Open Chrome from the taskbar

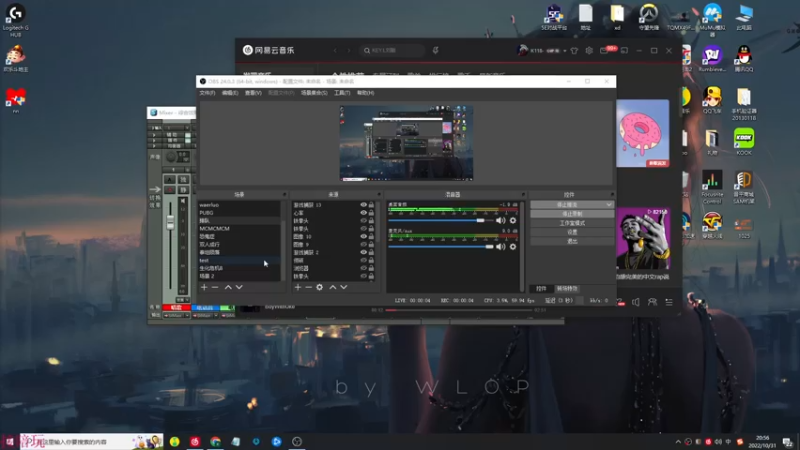pos(215,441)
